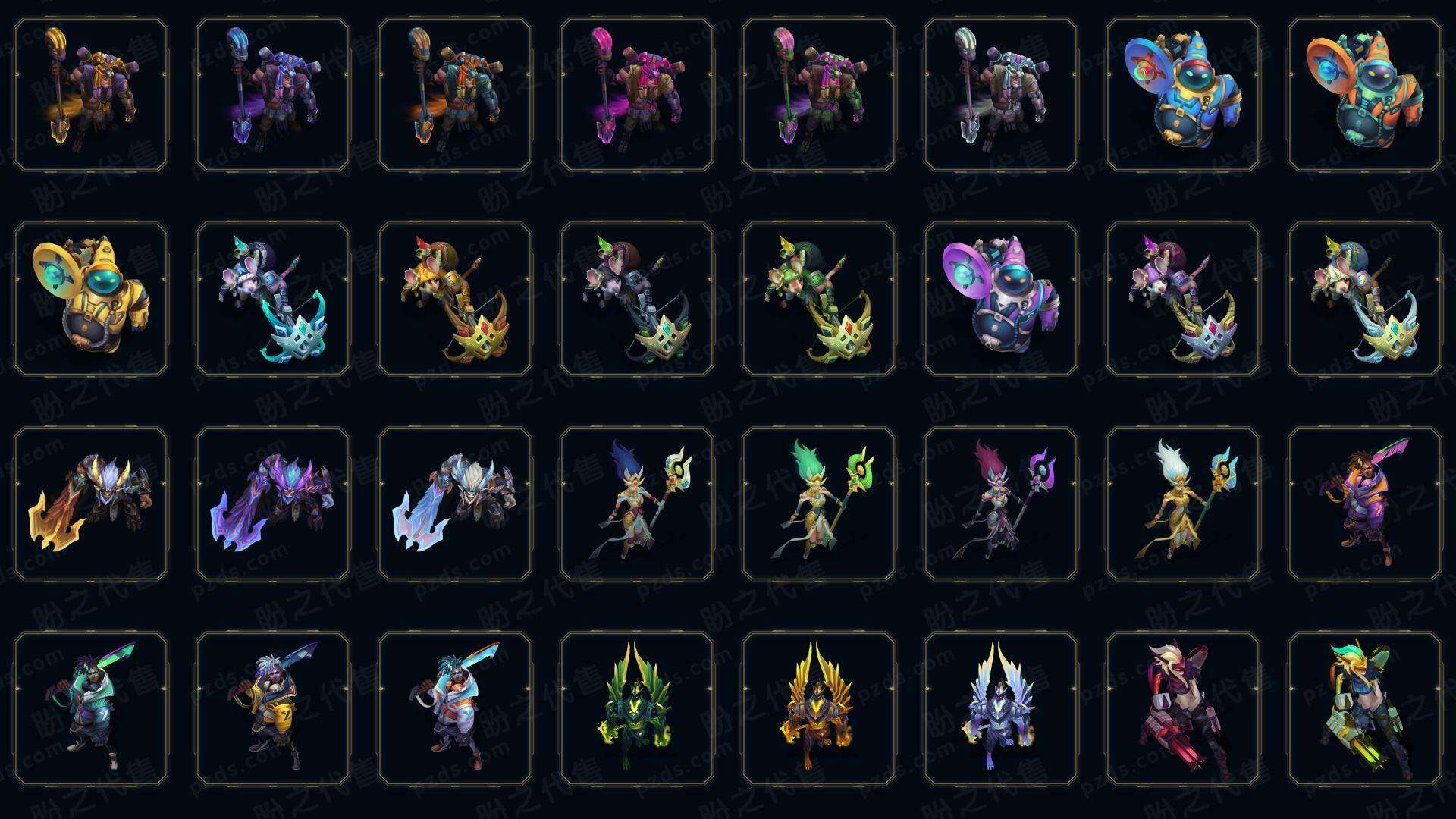Image resolution: width=1456 pixels, height=819 pixels.
Task: Open the purple jacket Ekko skin tile
Action: point(1365,504)
